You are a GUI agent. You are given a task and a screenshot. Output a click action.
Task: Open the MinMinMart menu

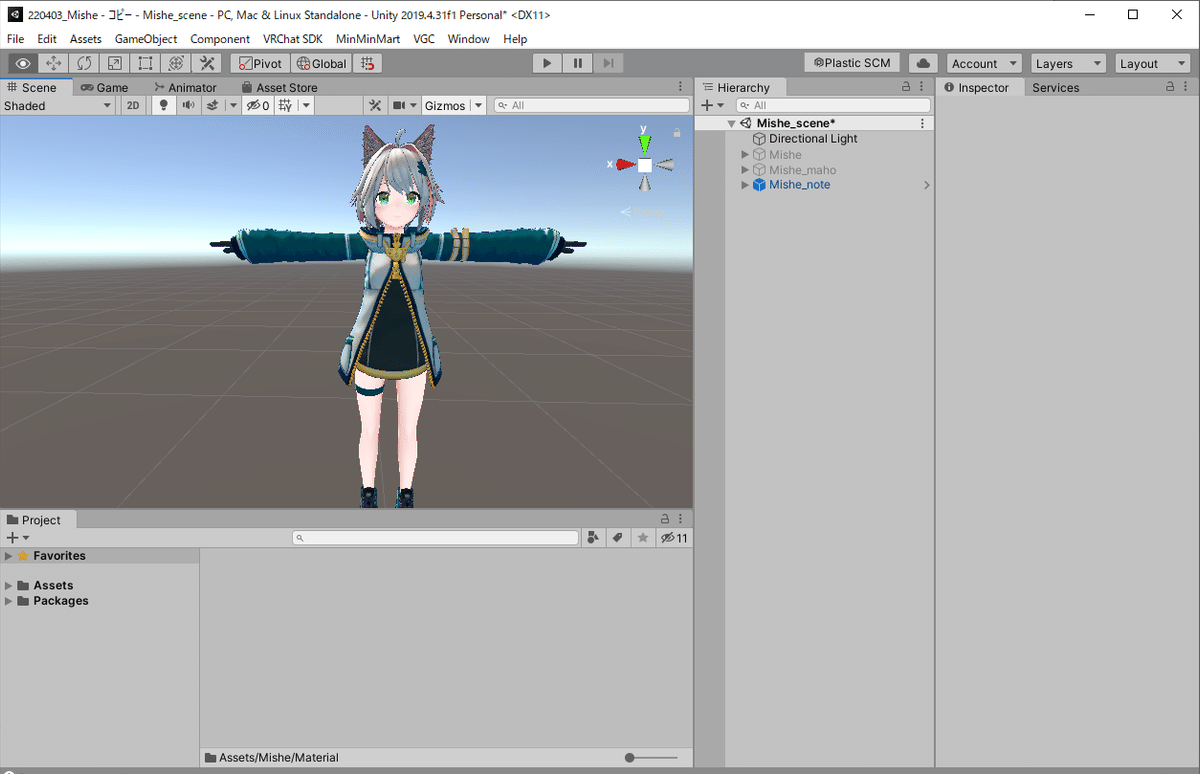368,39
